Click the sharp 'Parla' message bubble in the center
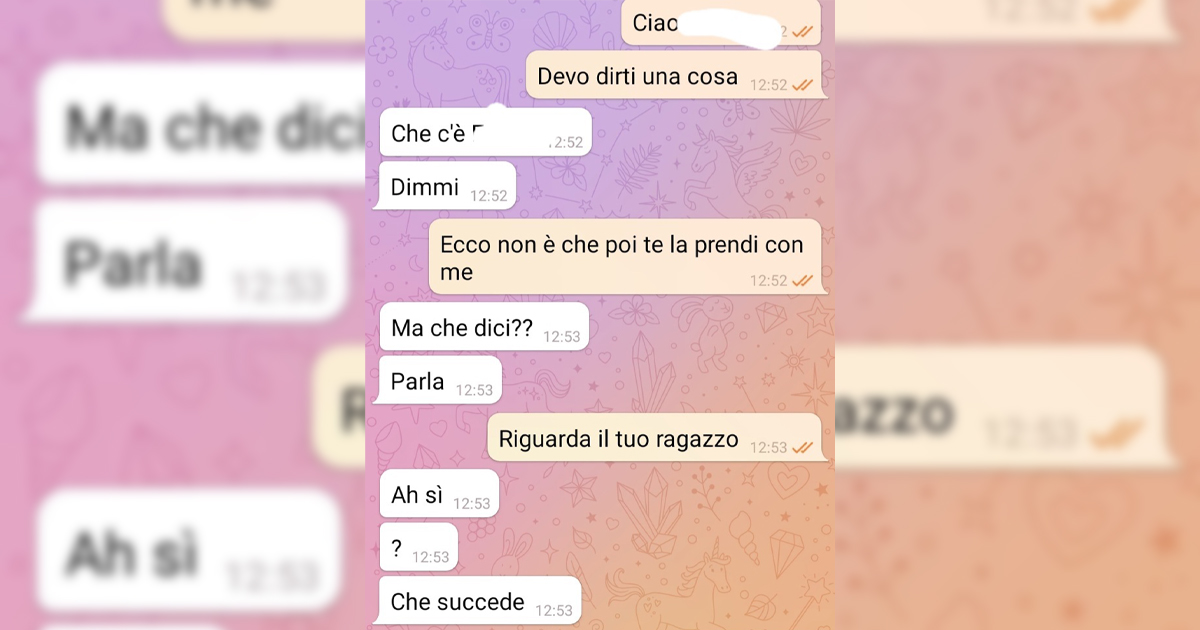The height and width of the screenshot is (630, 1200). (440, 382)
